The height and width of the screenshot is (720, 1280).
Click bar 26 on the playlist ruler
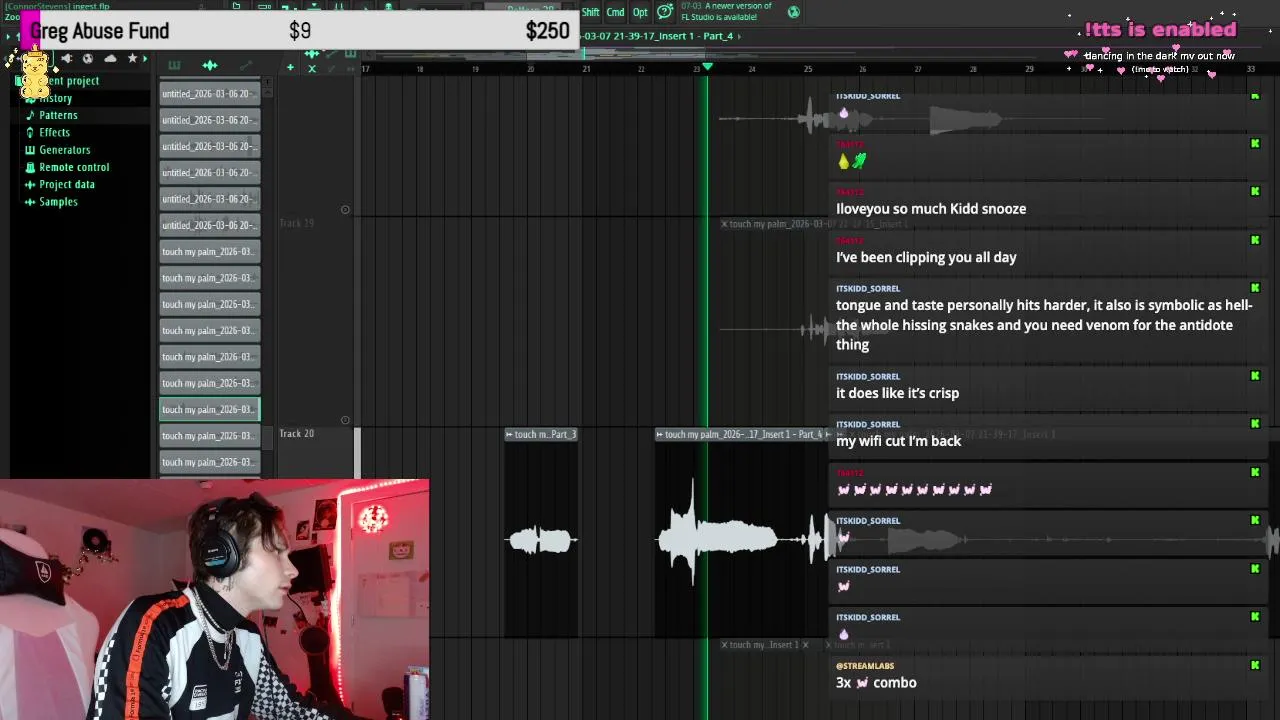862,69
